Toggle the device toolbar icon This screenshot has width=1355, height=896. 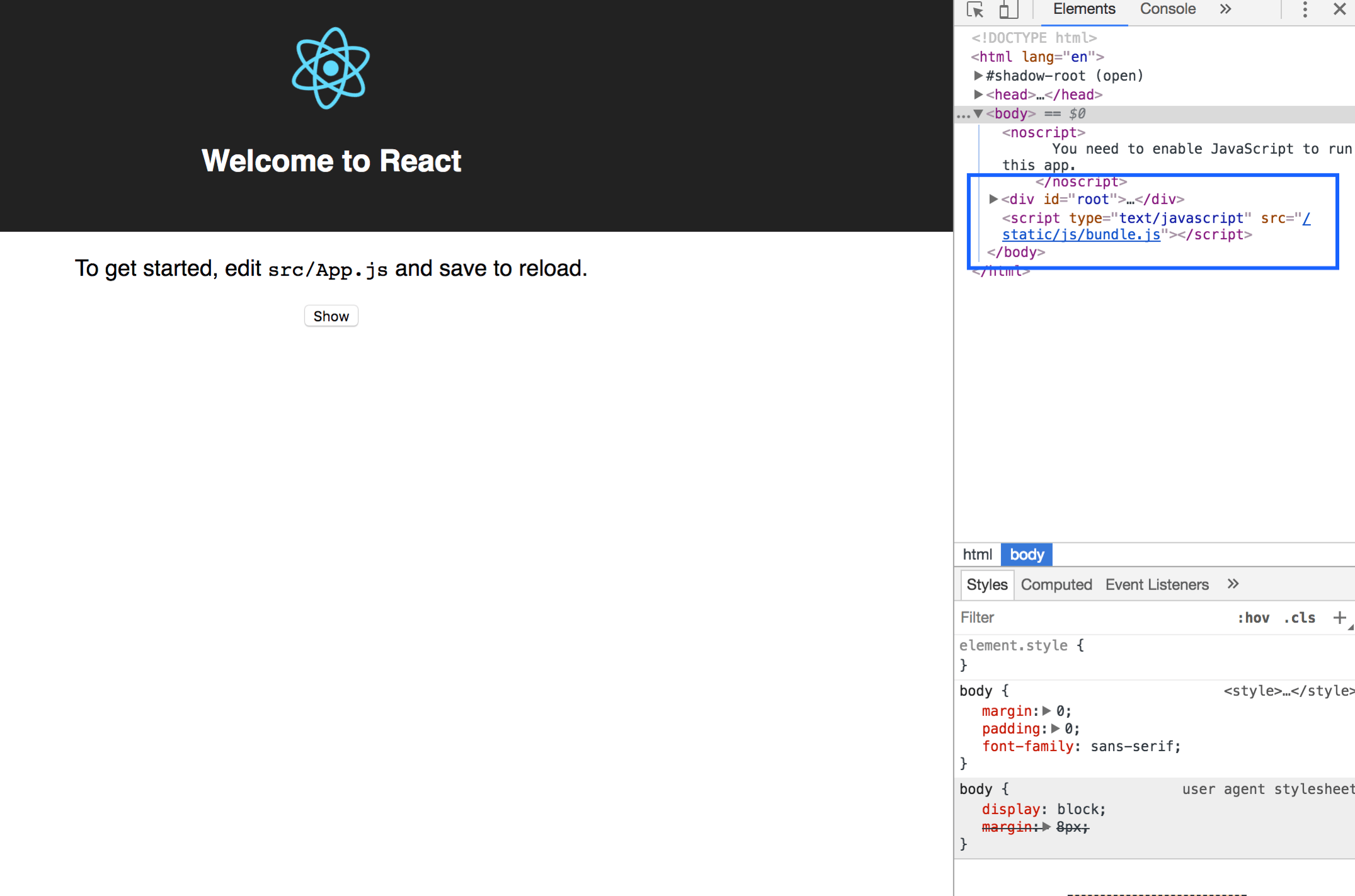(x=1008, y=9)
